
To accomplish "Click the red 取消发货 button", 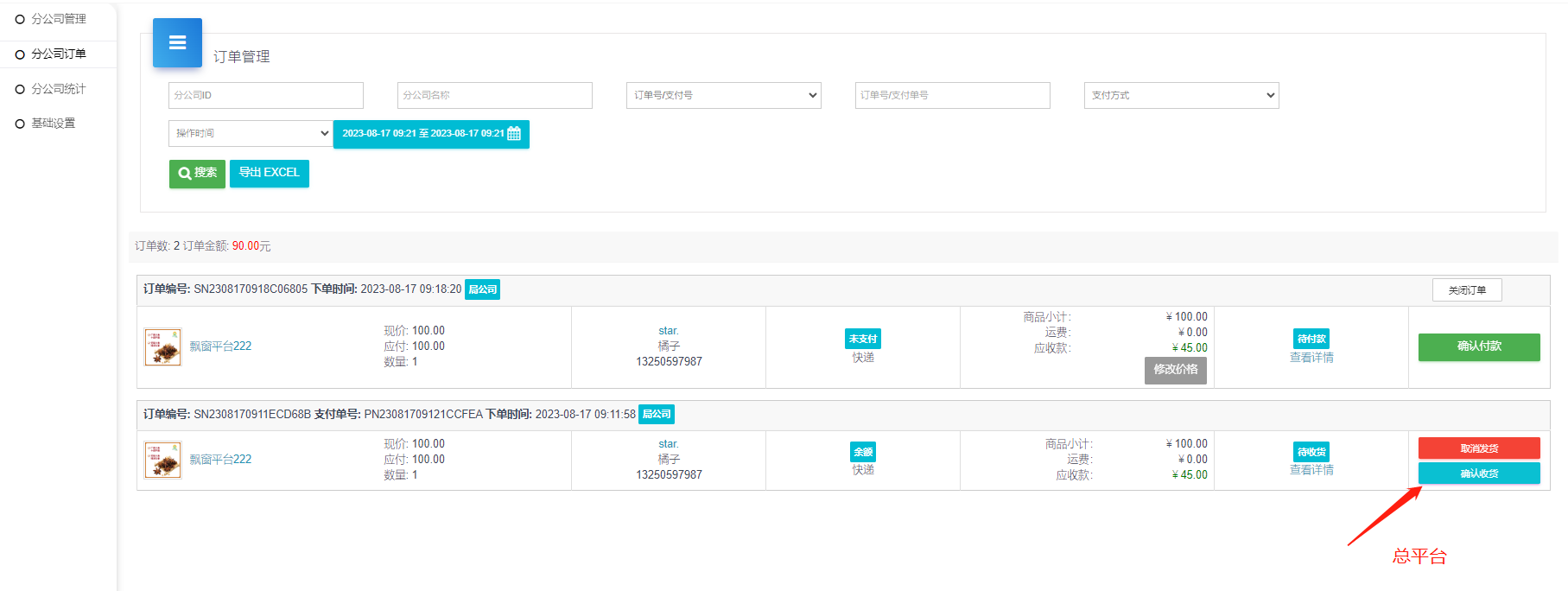I will tap(1479, 448).
